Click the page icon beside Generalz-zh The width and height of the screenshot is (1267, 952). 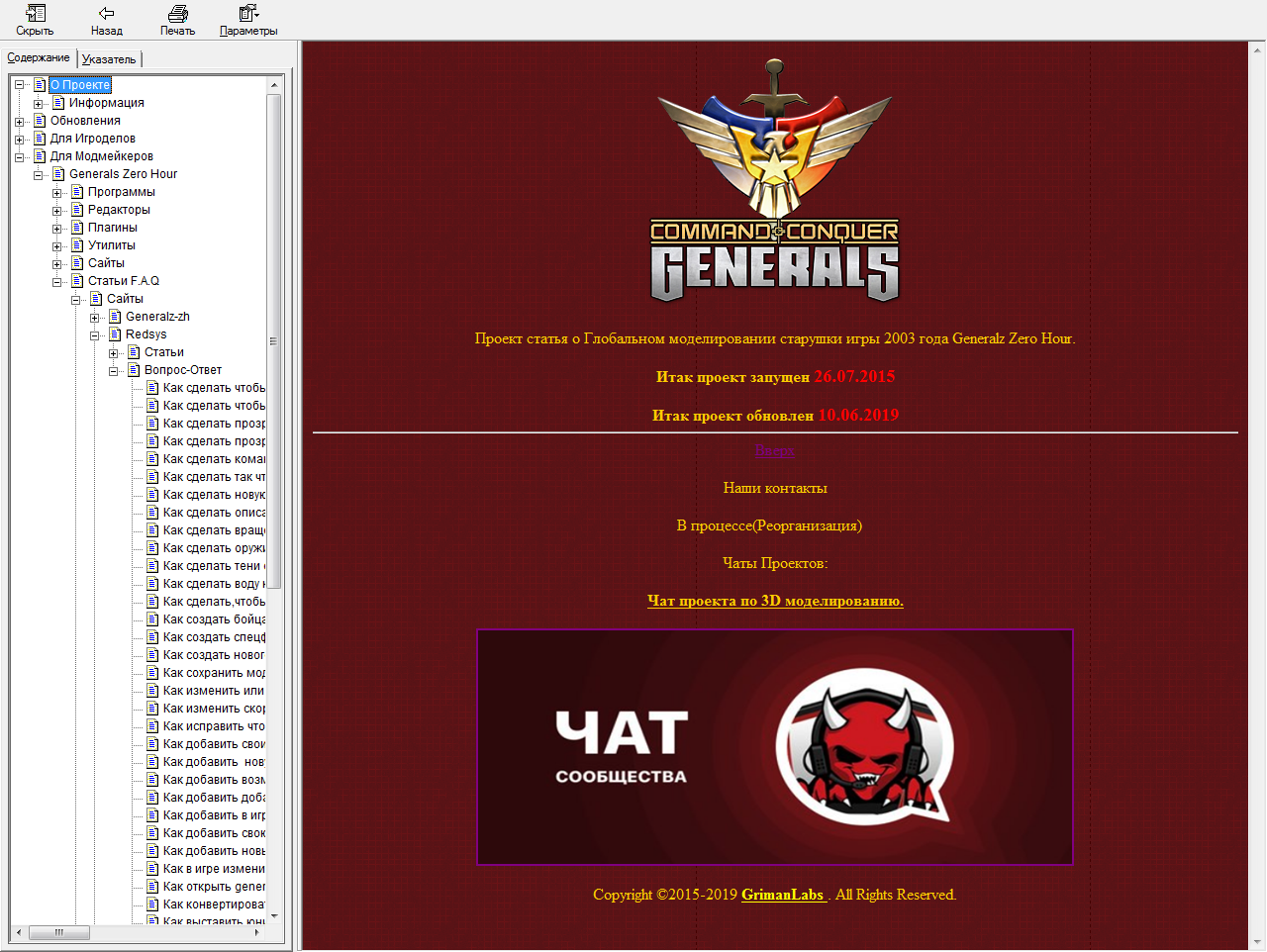coord(115,317)
